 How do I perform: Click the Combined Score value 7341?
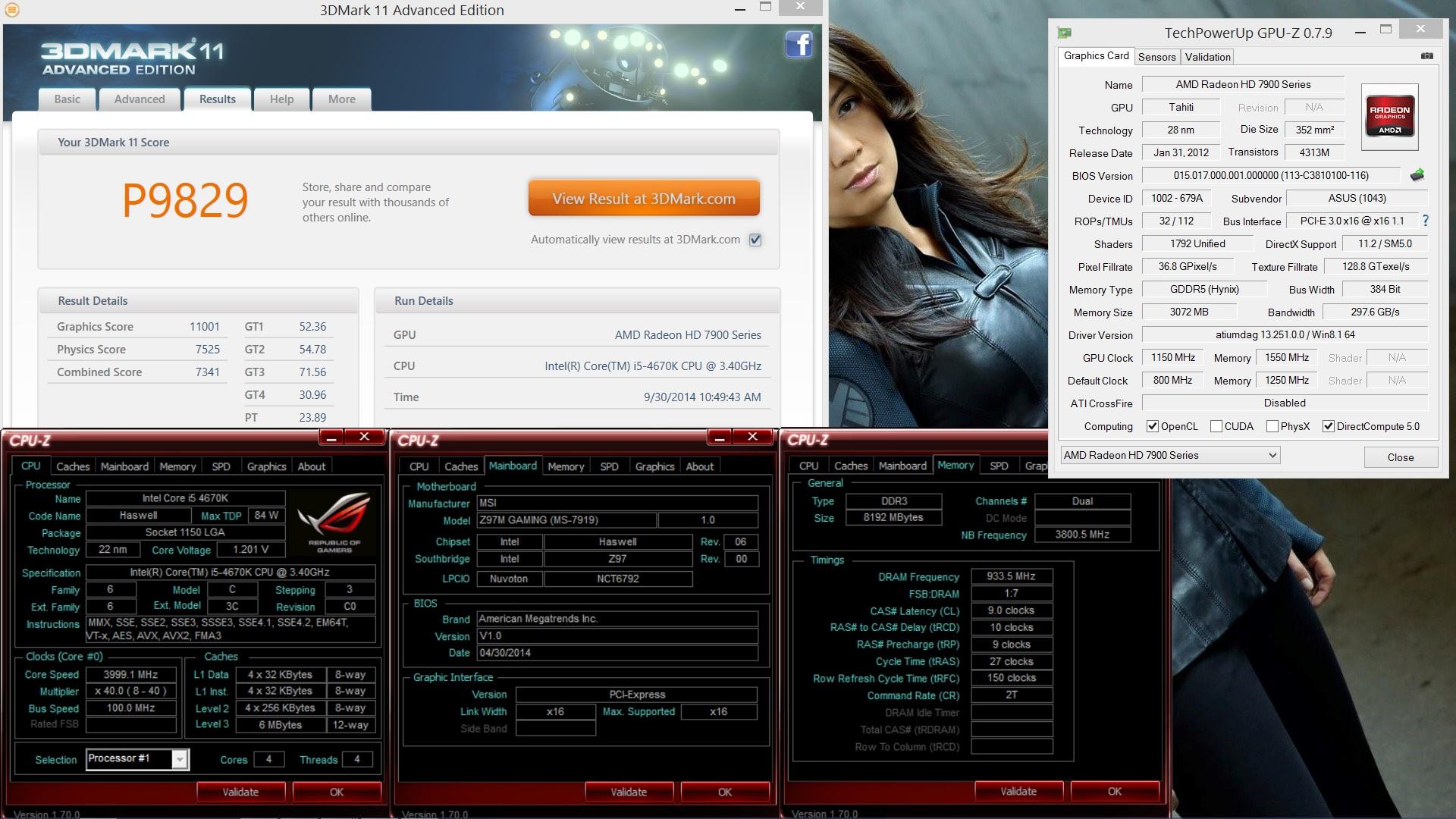pyautogui.click(x=207, y=372)
